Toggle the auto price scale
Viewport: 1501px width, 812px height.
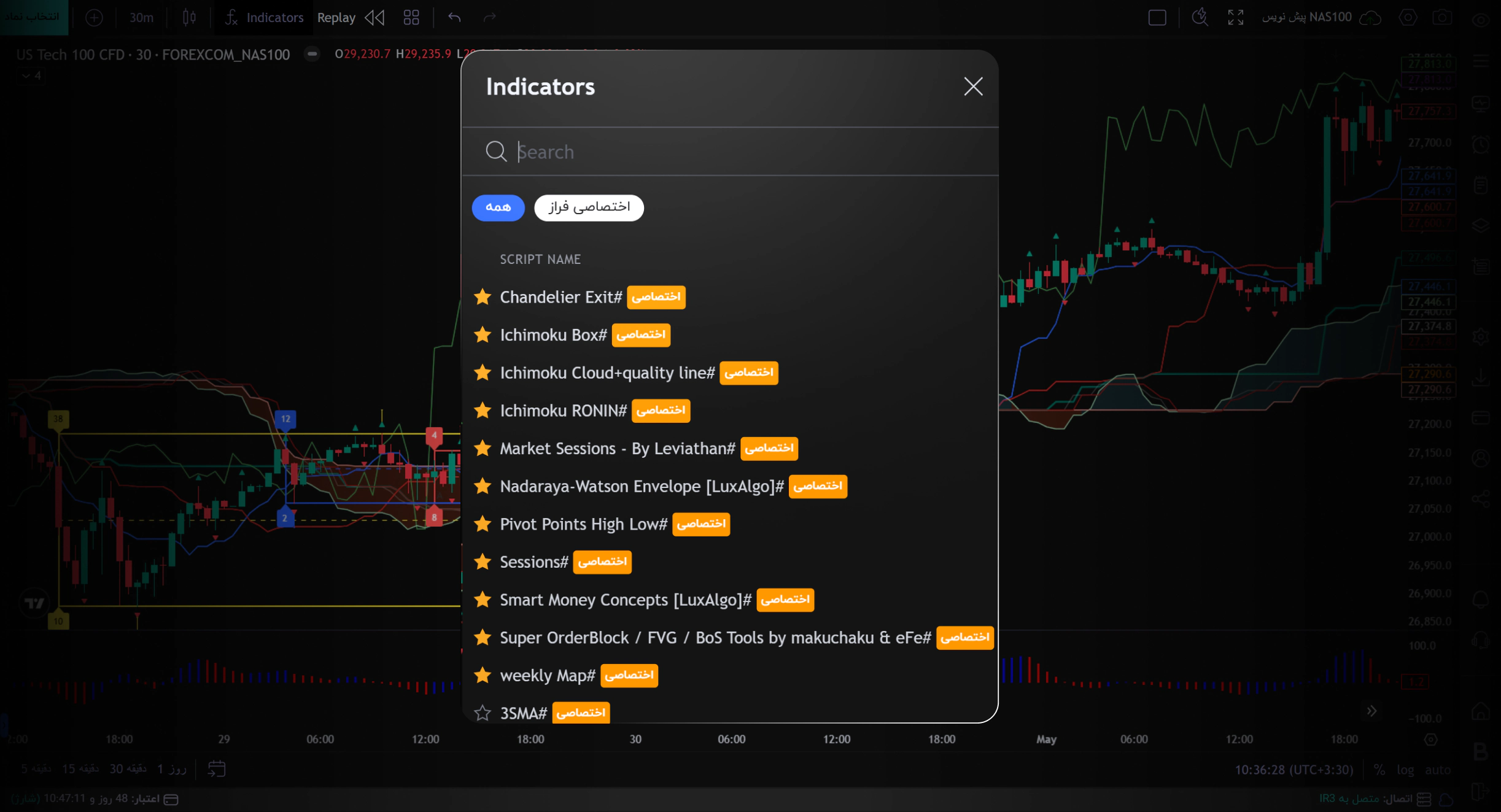[1438, 770]
